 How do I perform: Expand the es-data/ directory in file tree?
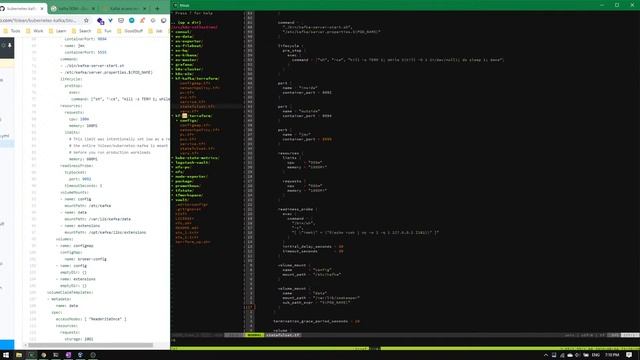pyautogui.click(x=183, y=36)
